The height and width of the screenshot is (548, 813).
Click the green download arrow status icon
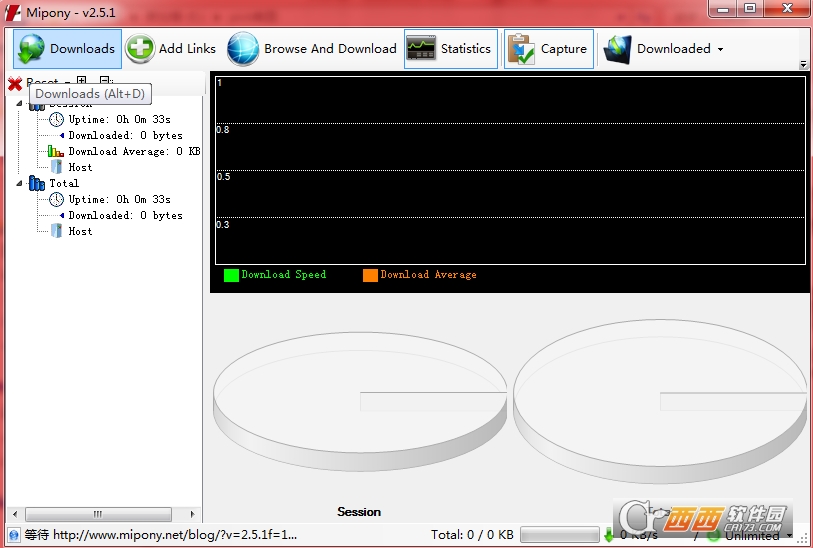coord(608,535)
